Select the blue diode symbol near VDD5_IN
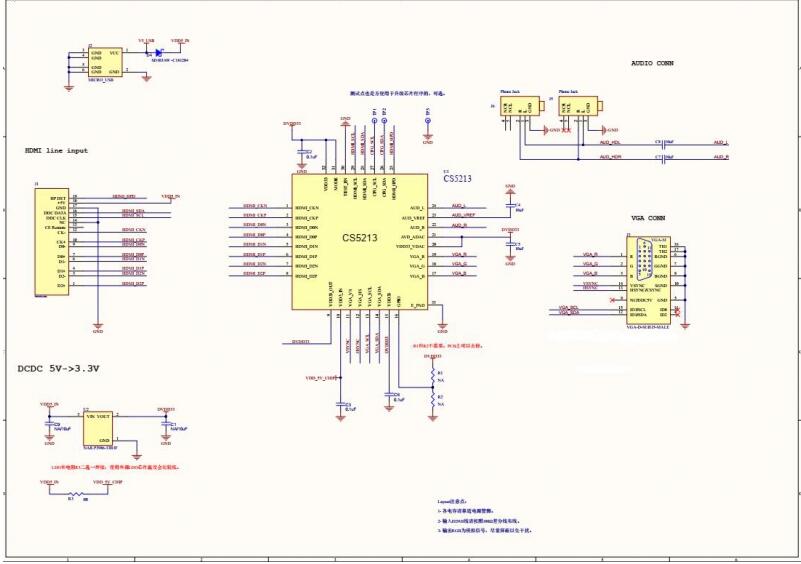801x564 pixels. pos(158,52)
